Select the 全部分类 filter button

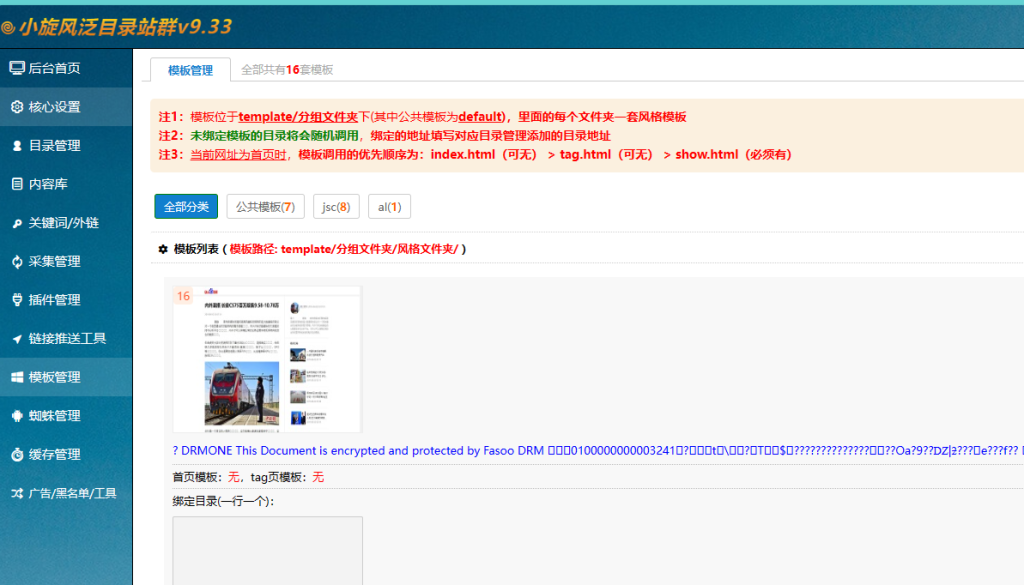[186, 207]
